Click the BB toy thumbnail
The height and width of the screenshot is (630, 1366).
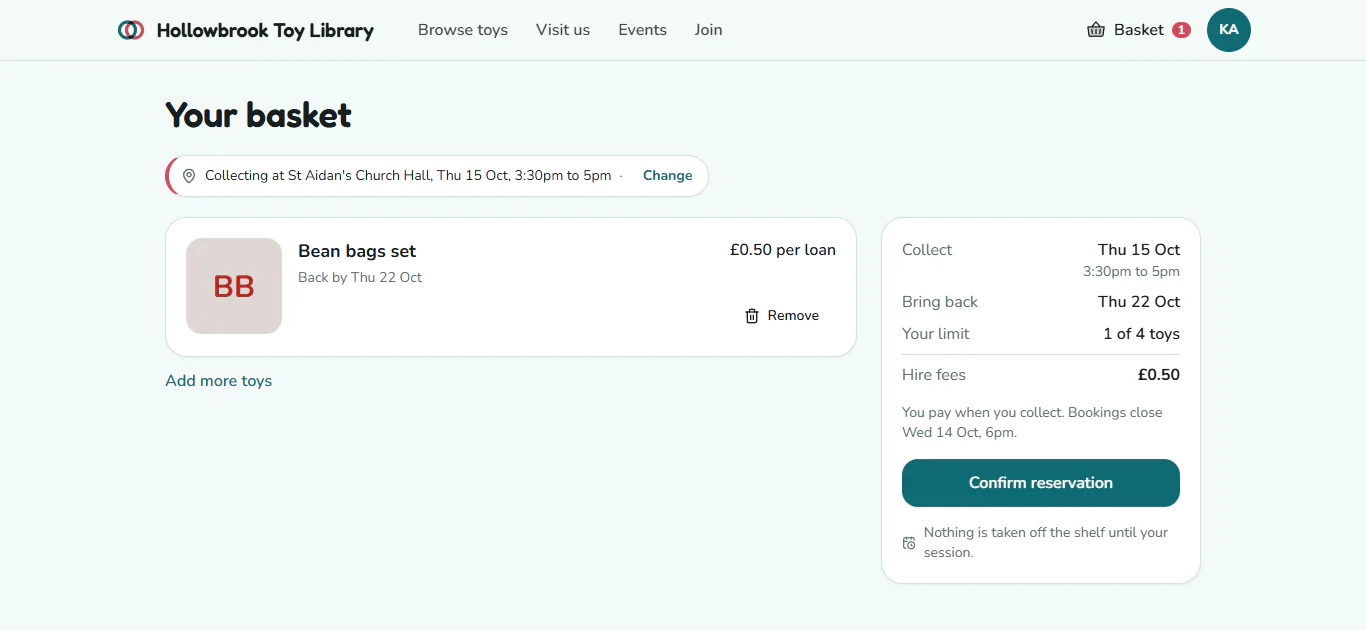click(234, 286)
